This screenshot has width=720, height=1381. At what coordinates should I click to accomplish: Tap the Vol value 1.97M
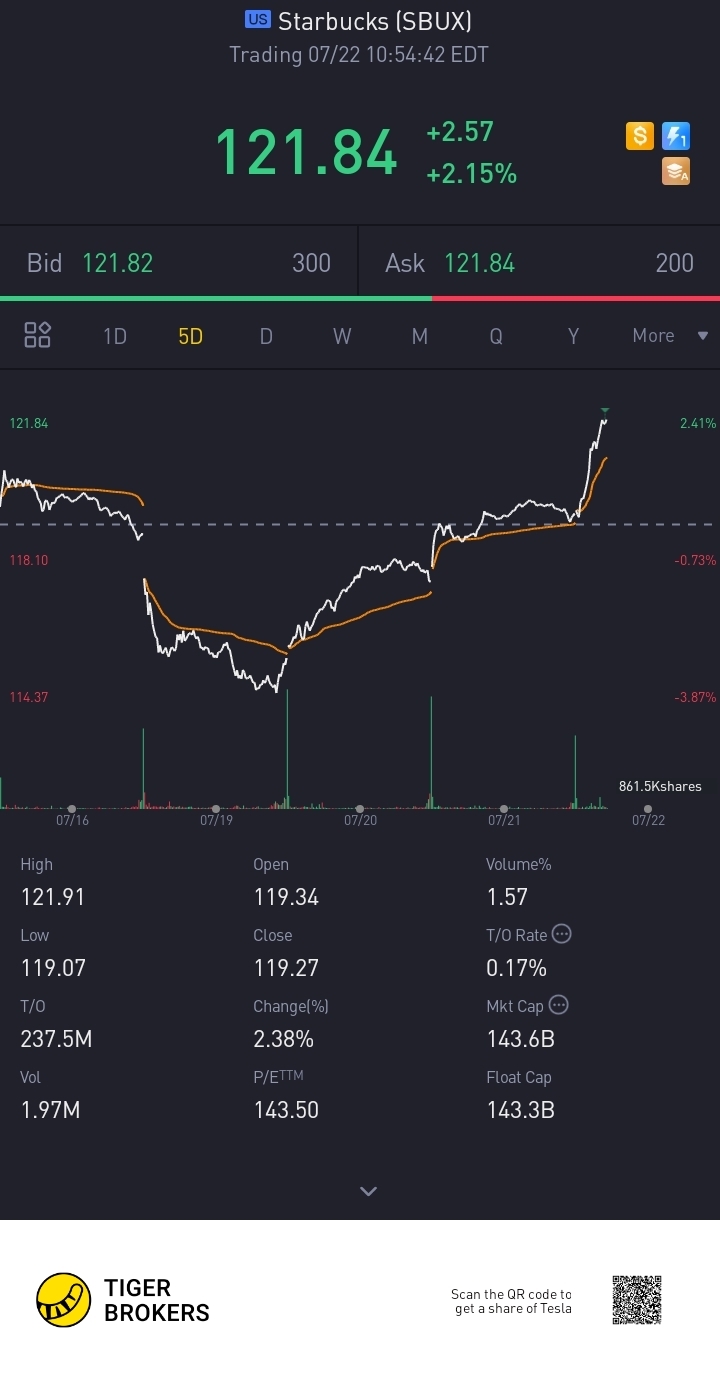coord(50,1110)
